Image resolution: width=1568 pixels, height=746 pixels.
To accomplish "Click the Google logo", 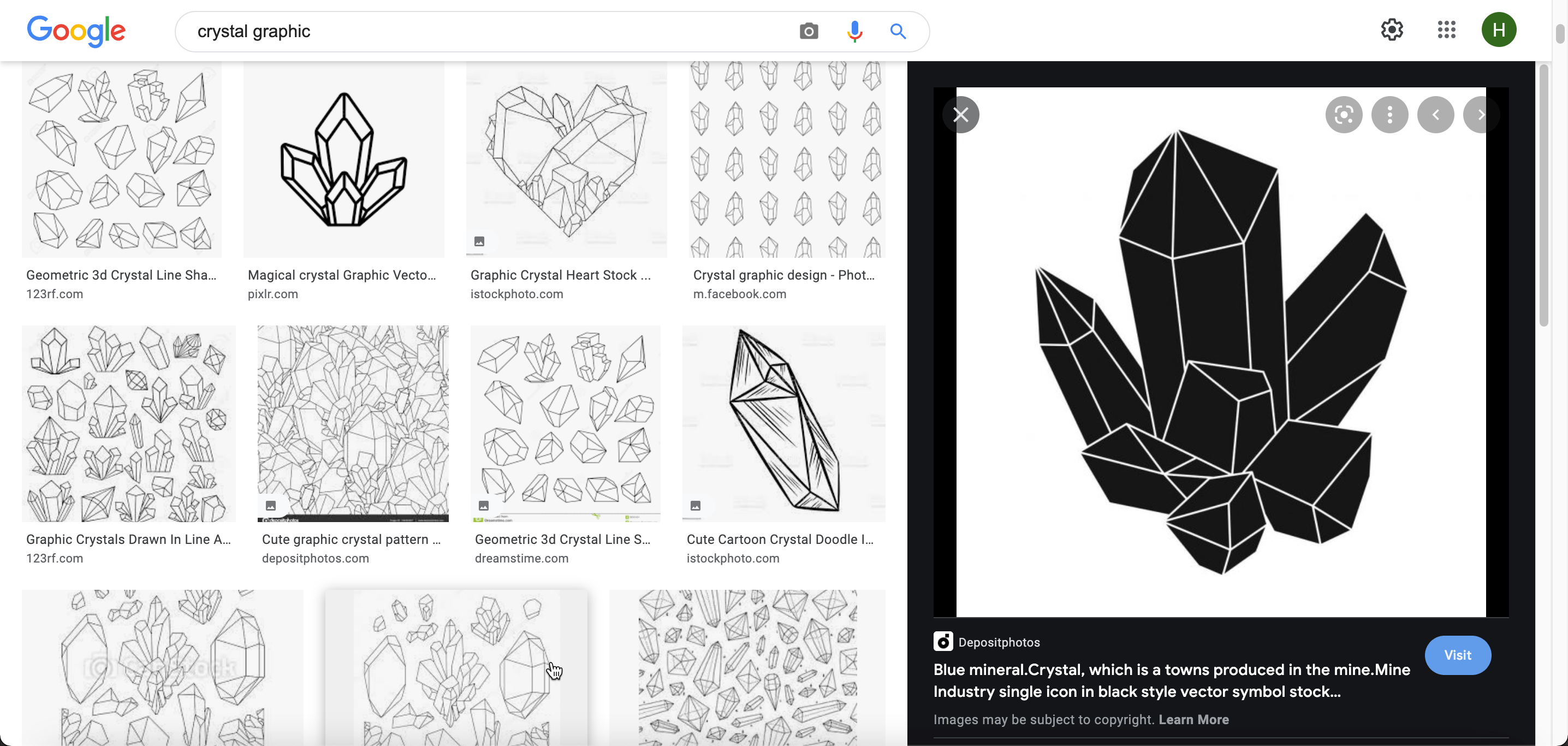I will [x=76, y=31].
